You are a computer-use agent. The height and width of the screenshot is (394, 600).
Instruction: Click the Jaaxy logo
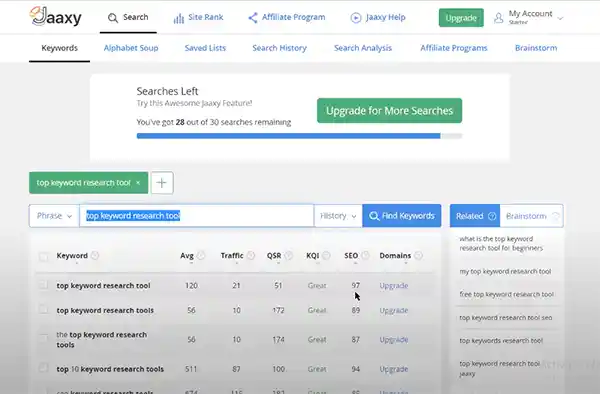tap(55, 16)
